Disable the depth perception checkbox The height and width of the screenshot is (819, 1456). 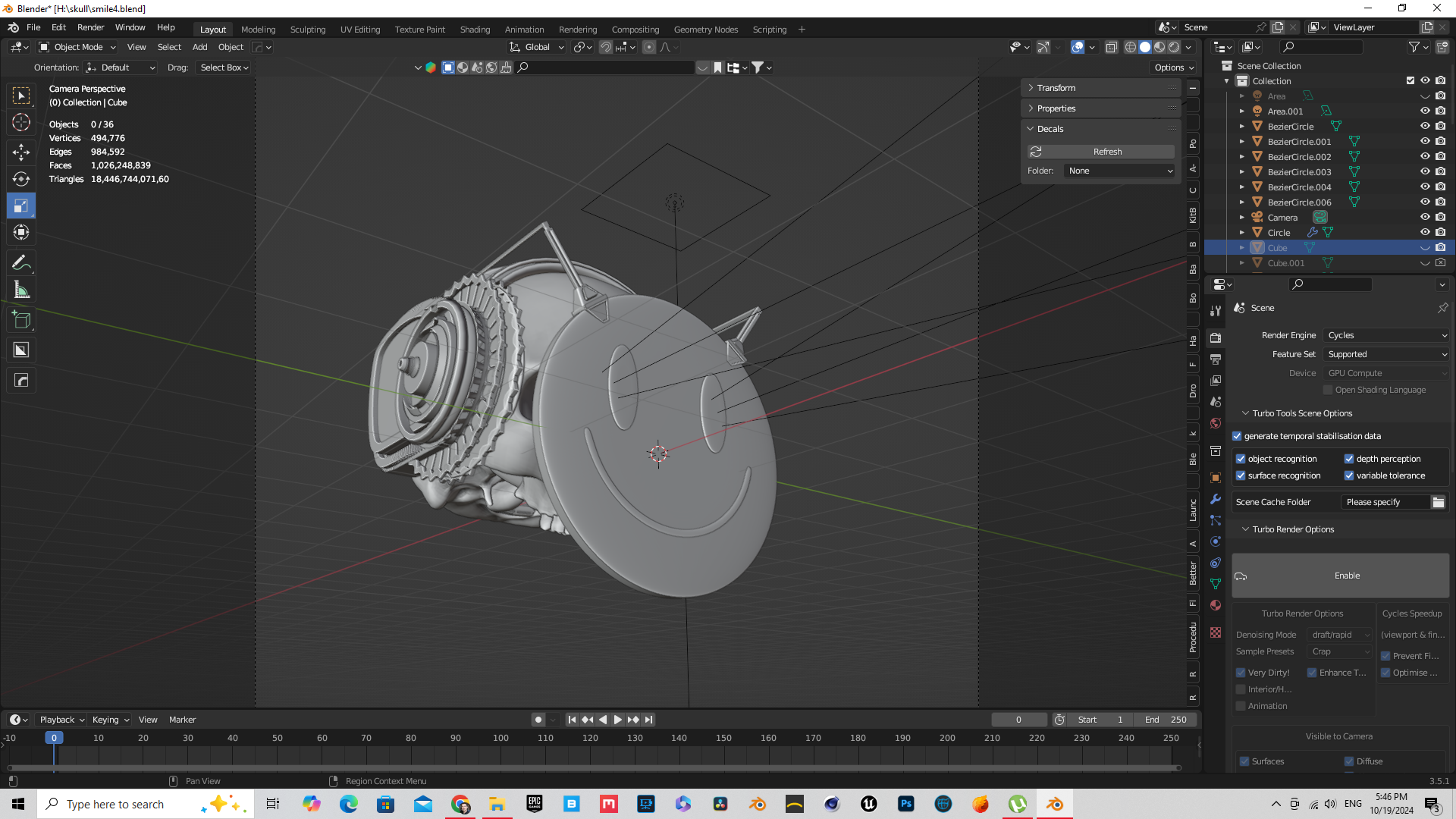[1349, 459]
